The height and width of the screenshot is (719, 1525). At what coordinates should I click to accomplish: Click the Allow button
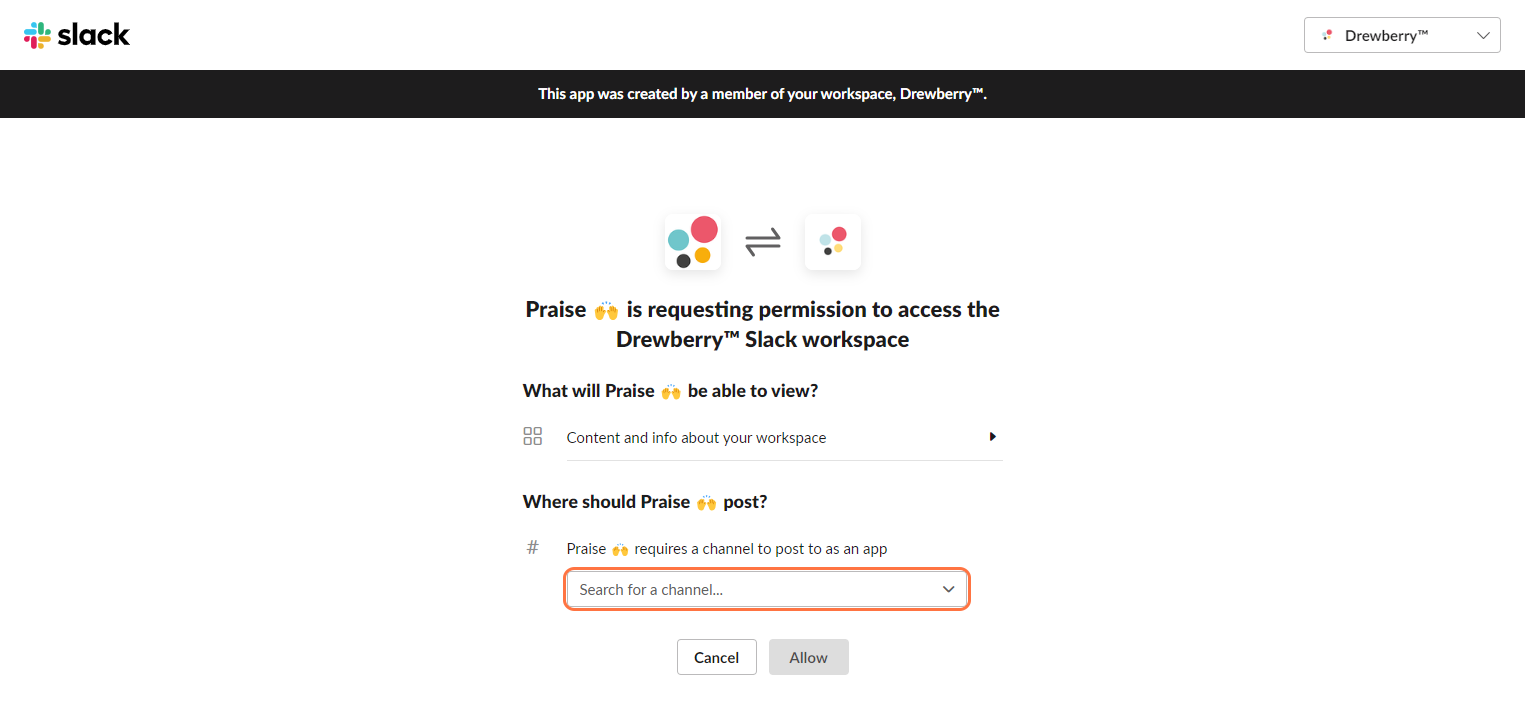(809, 657)
